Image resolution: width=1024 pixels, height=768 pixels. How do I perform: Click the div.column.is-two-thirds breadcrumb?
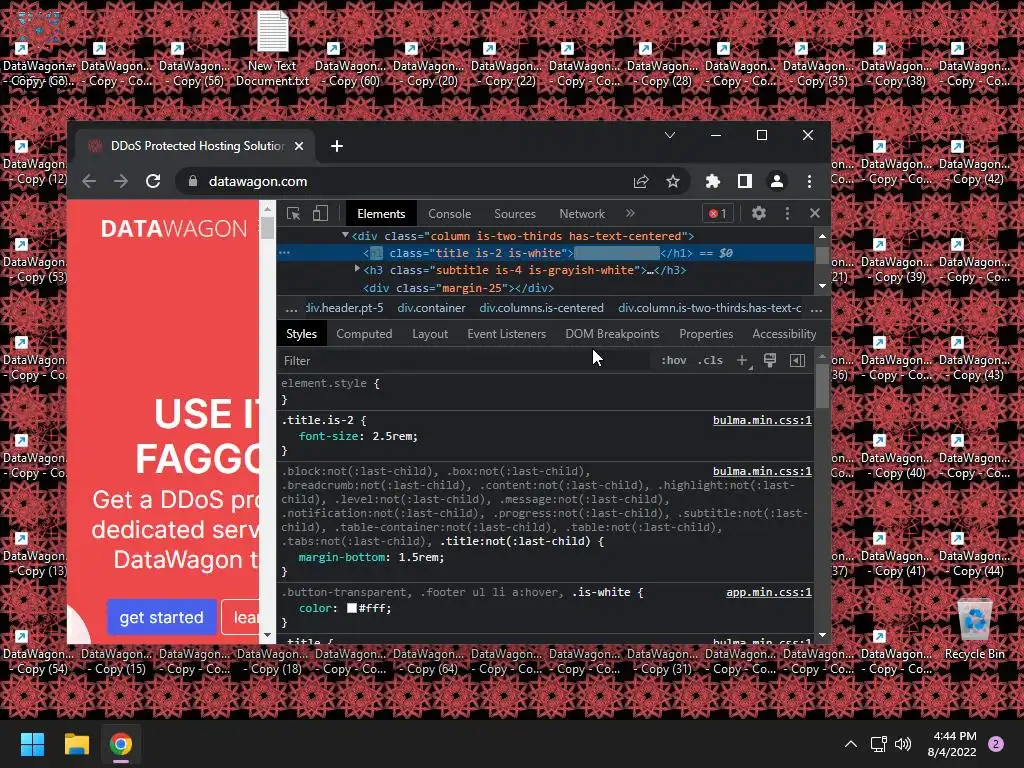pyautogui.click(x=710, y=308)
